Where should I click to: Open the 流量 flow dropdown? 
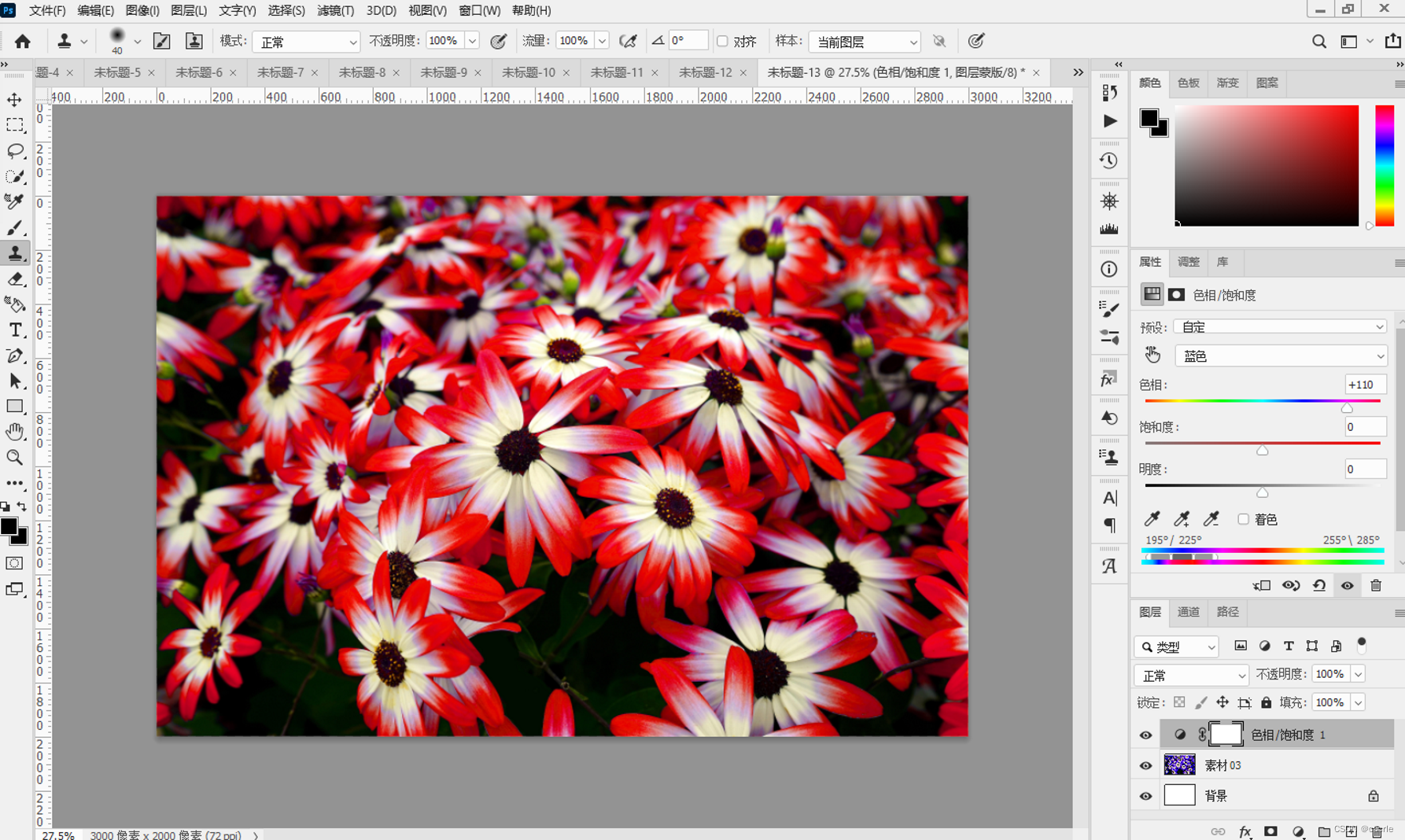coord(602,41)
